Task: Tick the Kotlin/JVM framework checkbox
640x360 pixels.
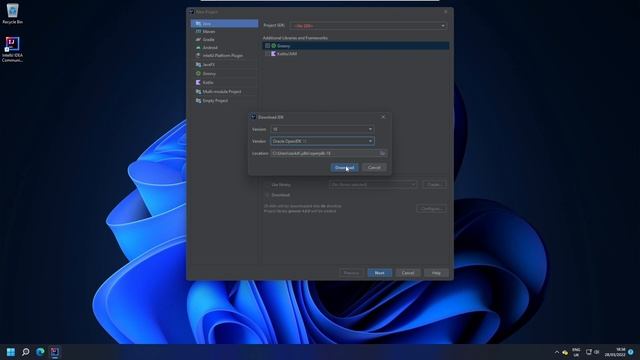Action: [267, 53]
